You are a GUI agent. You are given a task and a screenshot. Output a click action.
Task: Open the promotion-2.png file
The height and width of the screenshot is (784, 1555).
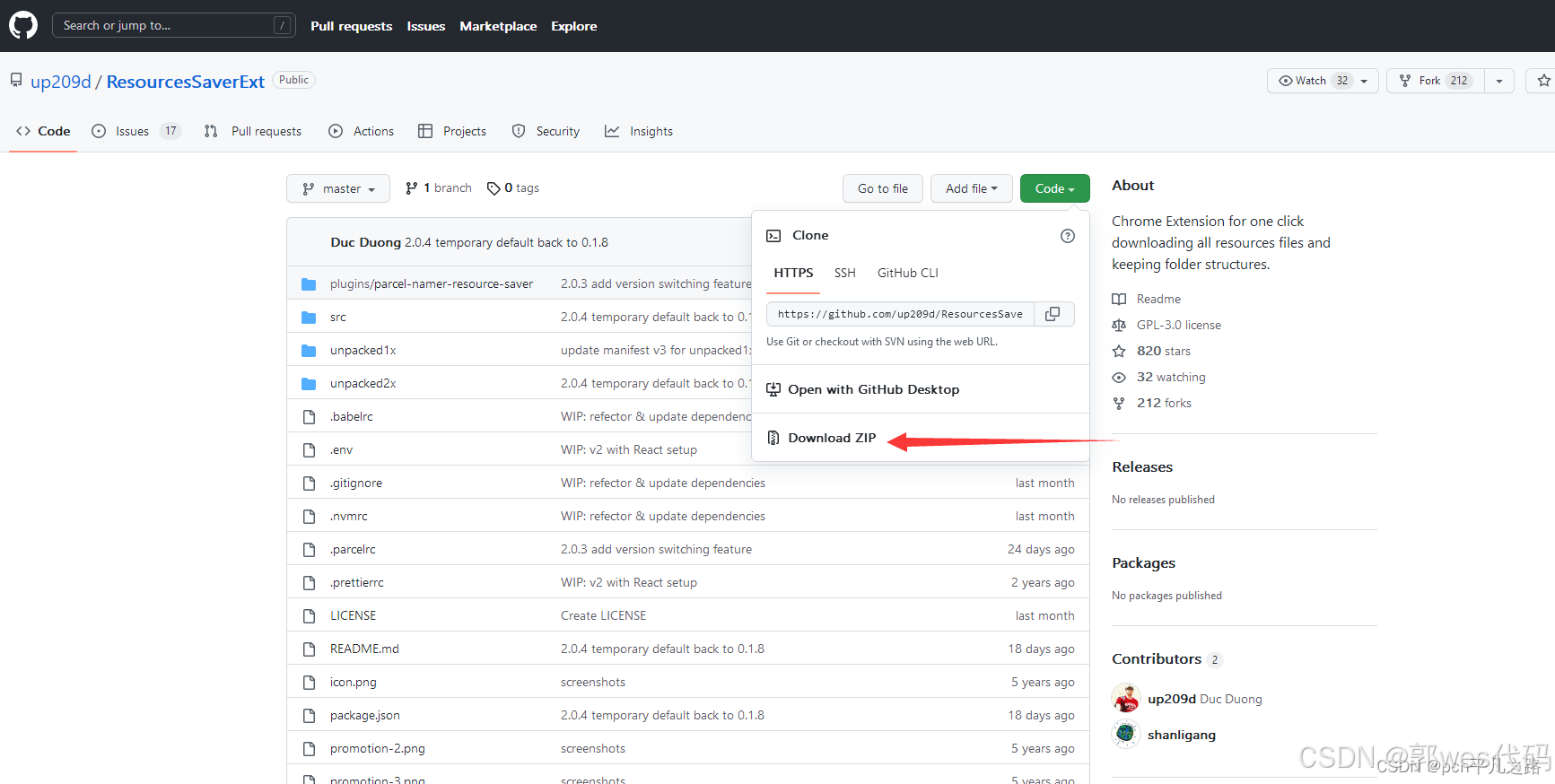click(x=378, y=749)
